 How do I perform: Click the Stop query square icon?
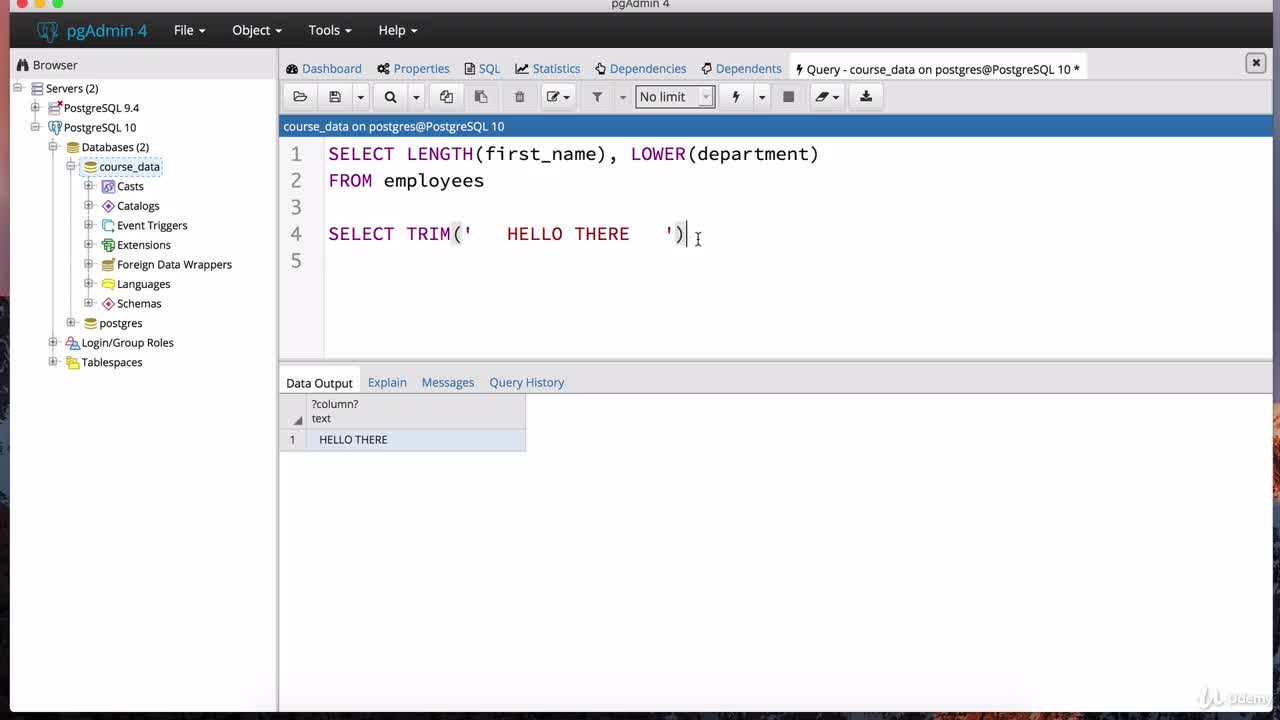pos(788,97)
